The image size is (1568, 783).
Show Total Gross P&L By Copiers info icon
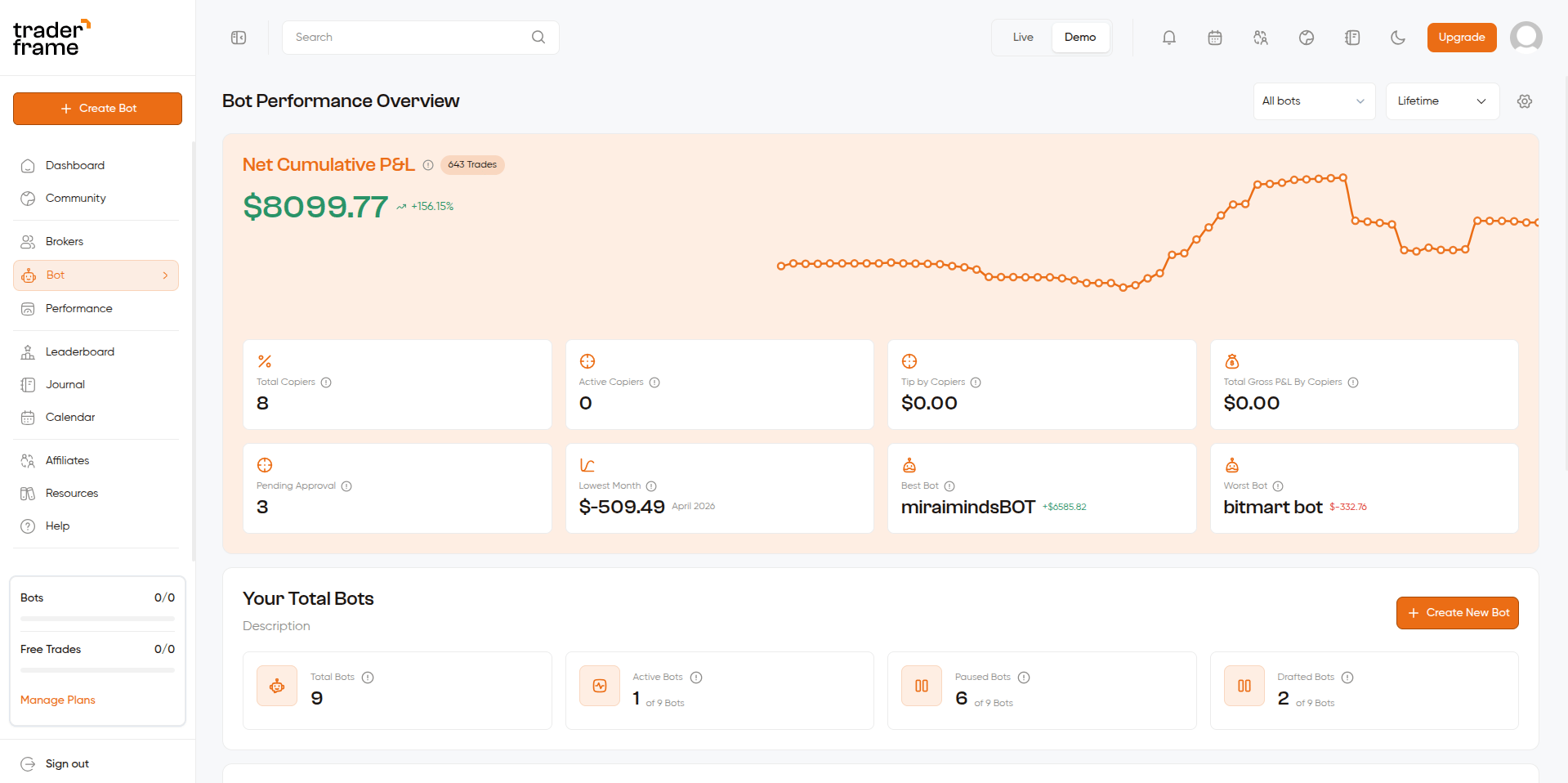pos(1353,383)
